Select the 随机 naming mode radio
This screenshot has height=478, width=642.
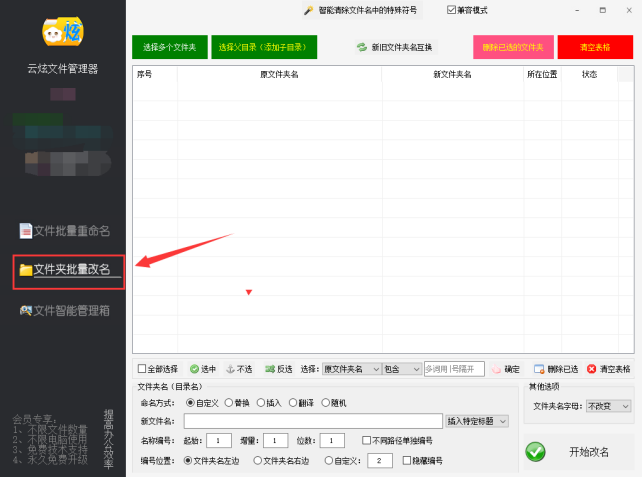325,403
